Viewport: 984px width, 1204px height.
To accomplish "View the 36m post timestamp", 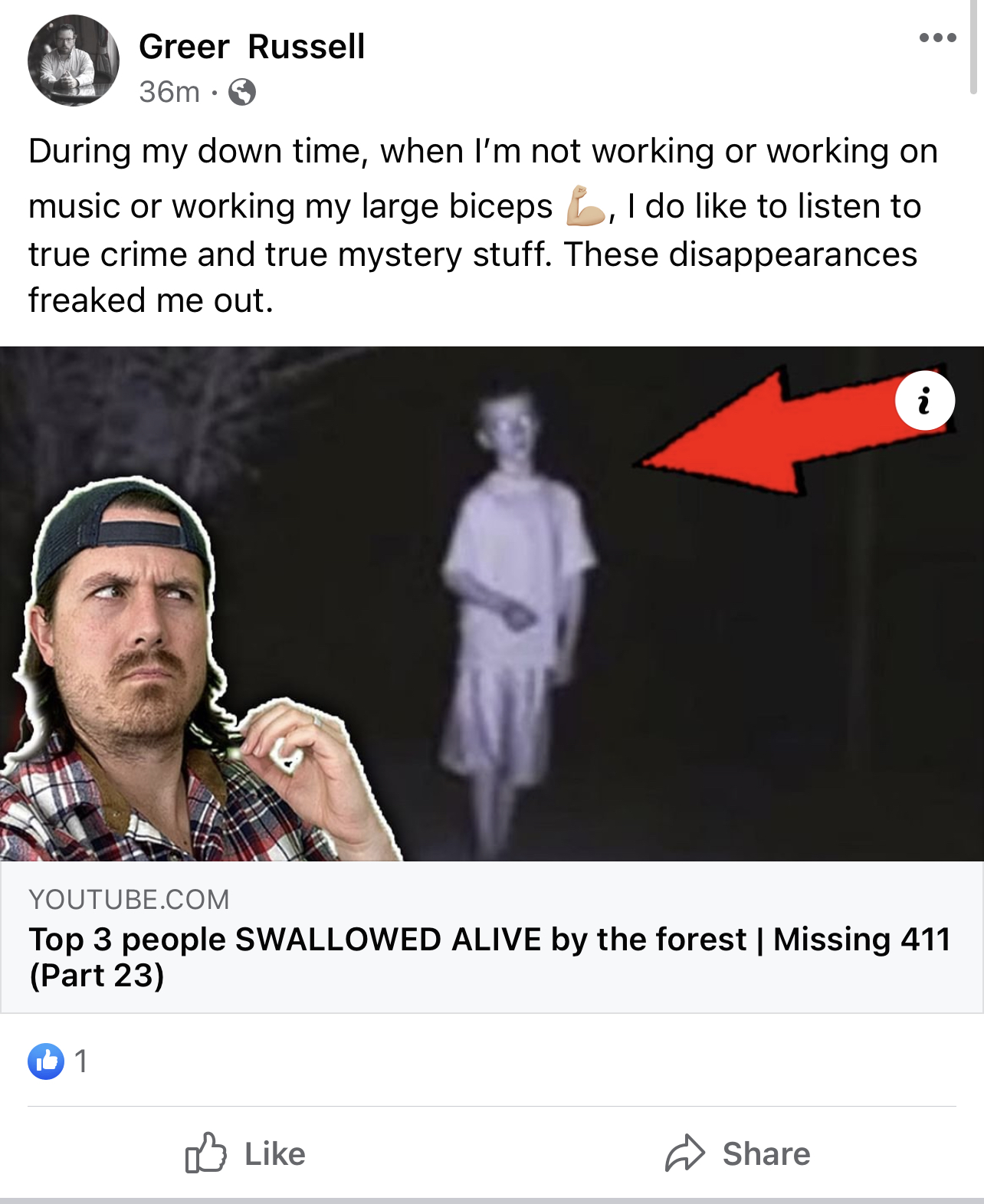I will [x=169, y=92].
